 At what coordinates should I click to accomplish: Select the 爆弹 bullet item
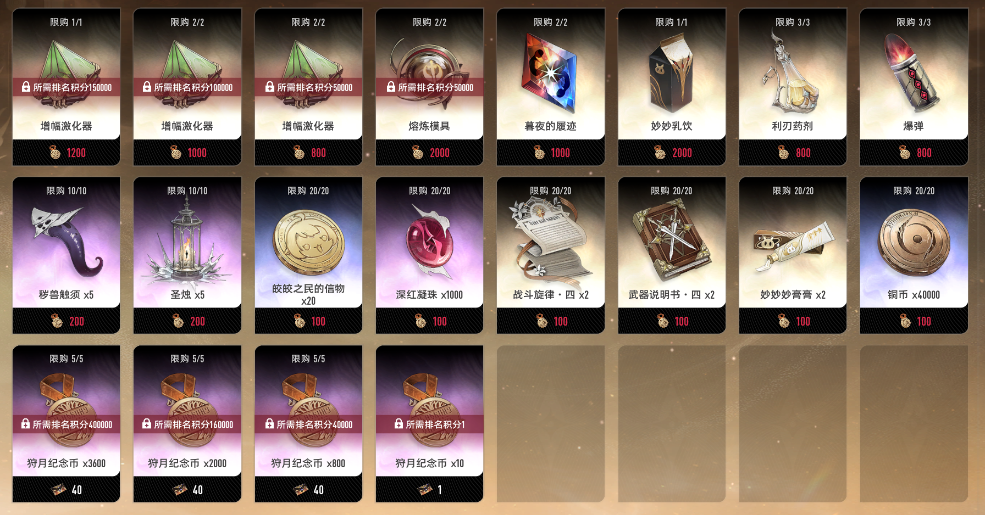pos(913,87)
